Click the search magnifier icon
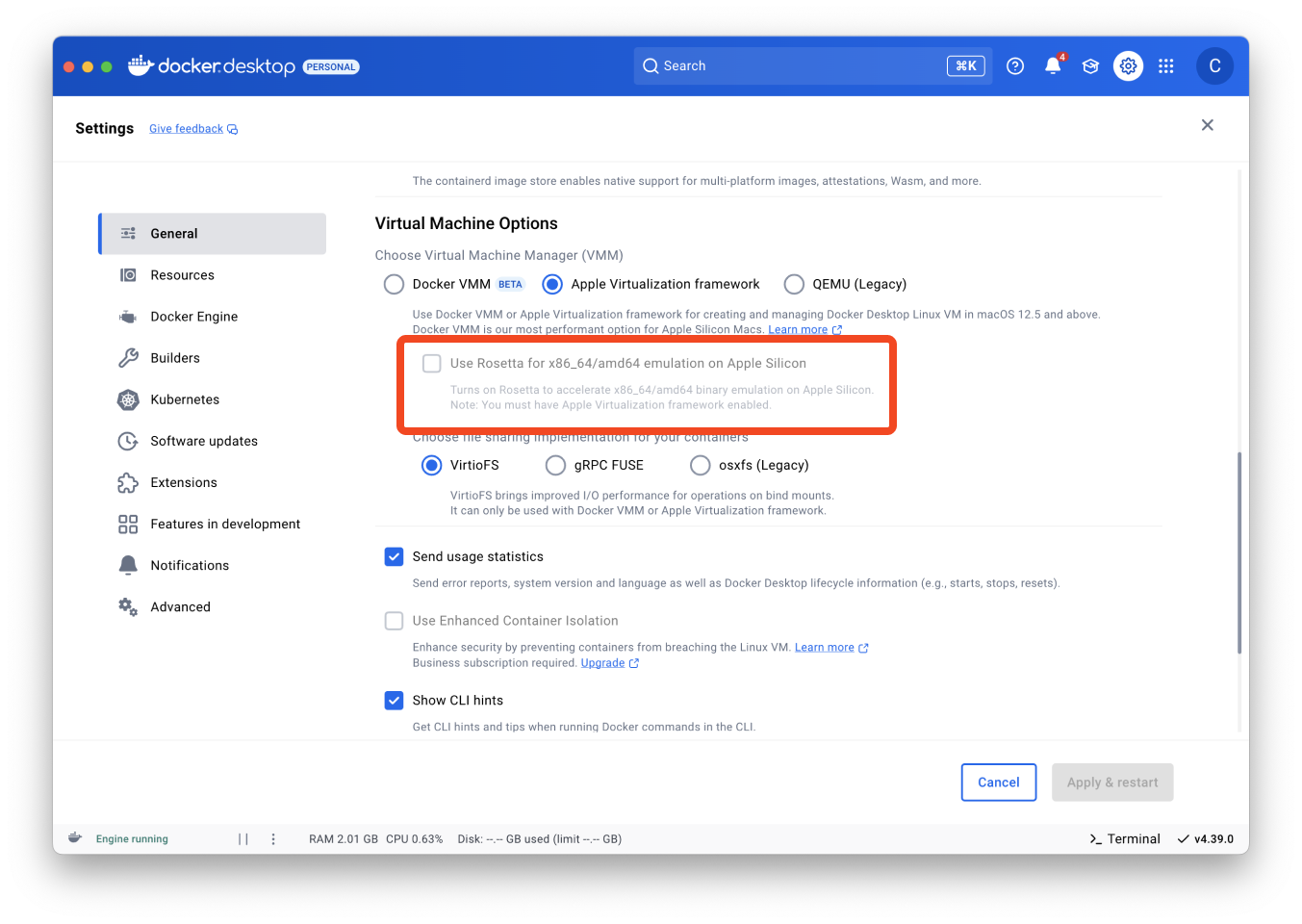The width and height of the screenshot is (1302, 924). tap(651, 66)
